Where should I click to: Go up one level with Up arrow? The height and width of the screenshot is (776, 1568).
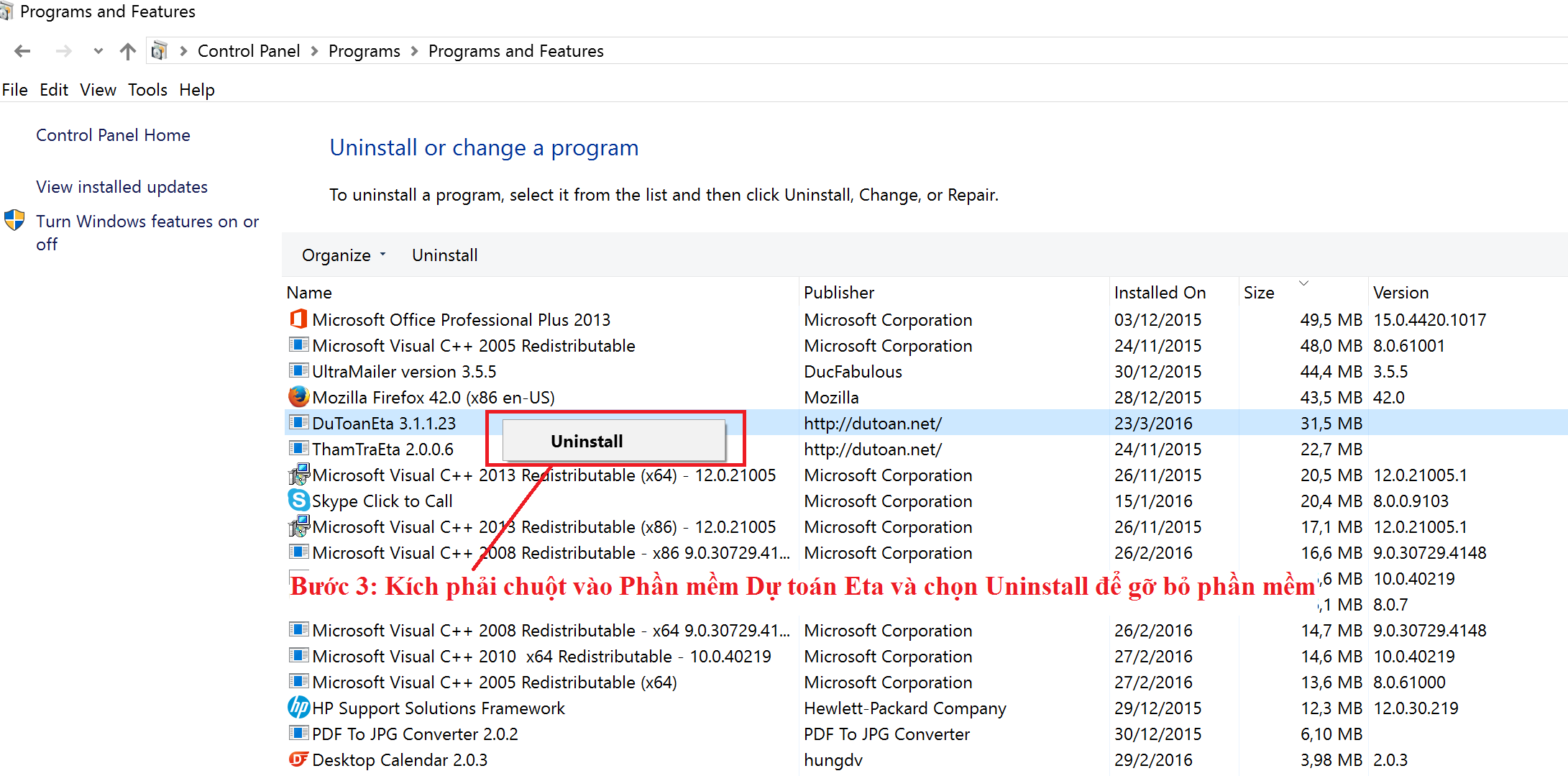[128, 51]
